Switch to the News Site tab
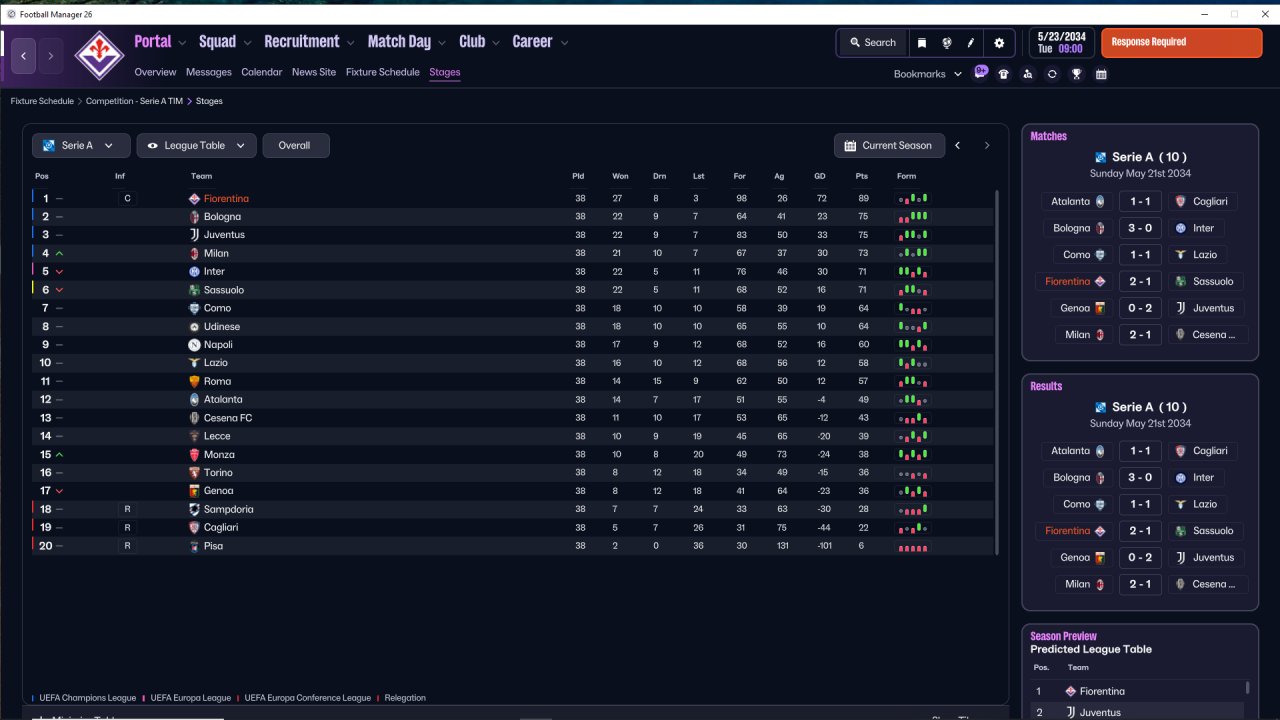This screenshot has height=720, width=1280. coord(314,72)
